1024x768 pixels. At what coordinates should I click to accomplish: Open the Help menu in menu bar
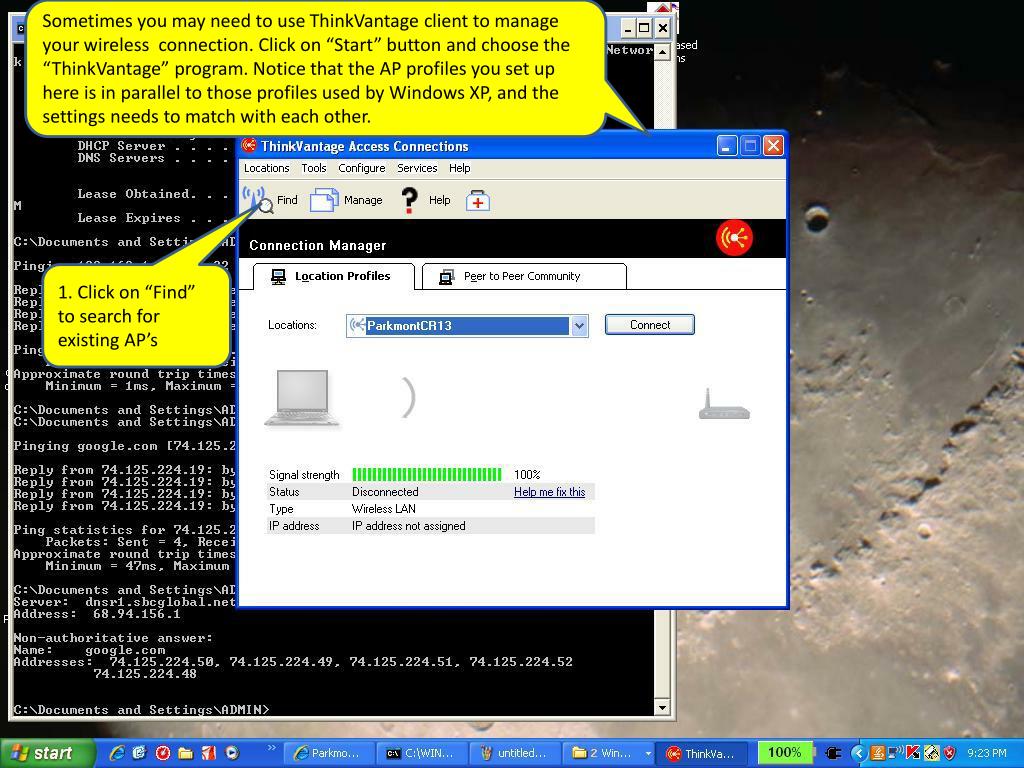[460, 168]
